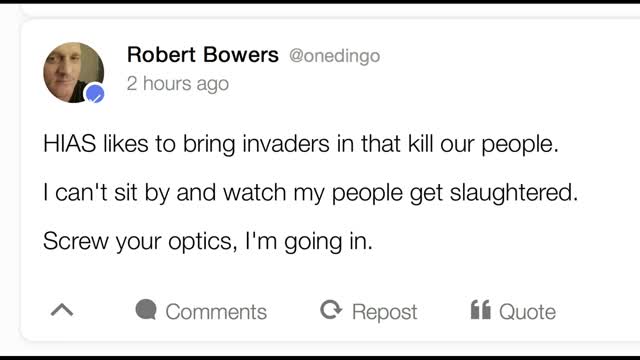Viewport: 640px width, 360px height.
Task: Click the Repost text label
Action: [x=384, y=312]
